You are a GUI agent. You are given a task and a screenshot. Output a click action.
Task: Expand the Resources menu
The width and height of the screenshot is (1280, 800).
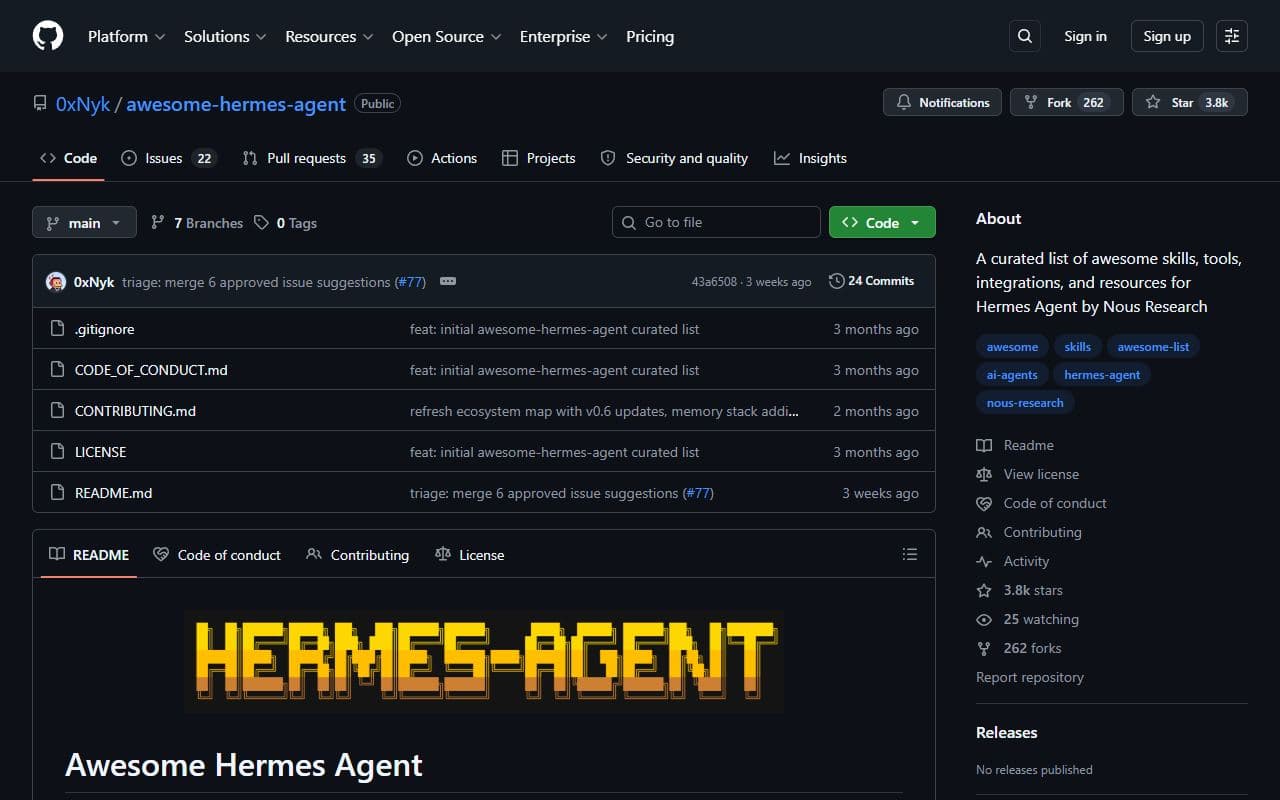click(x=329, y=36)
